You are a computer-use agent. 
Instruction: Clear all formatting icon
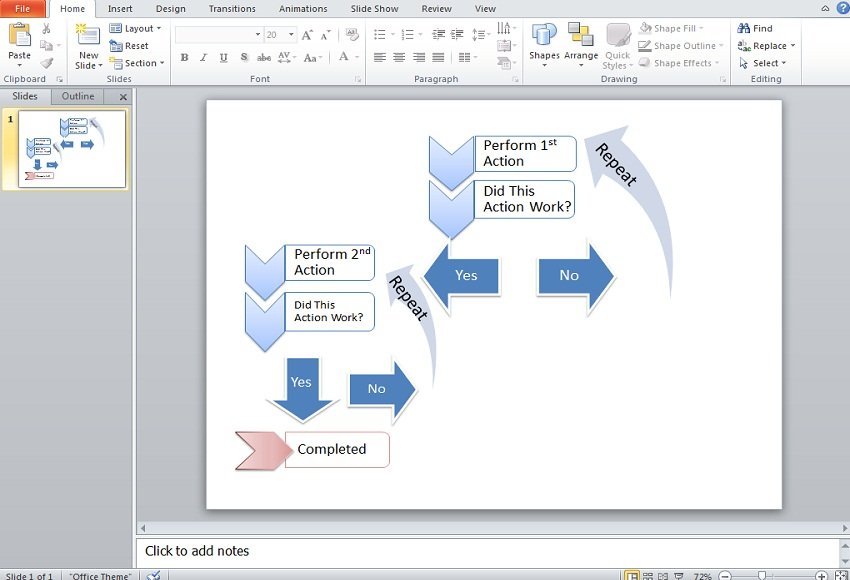[x=352, y=35]
